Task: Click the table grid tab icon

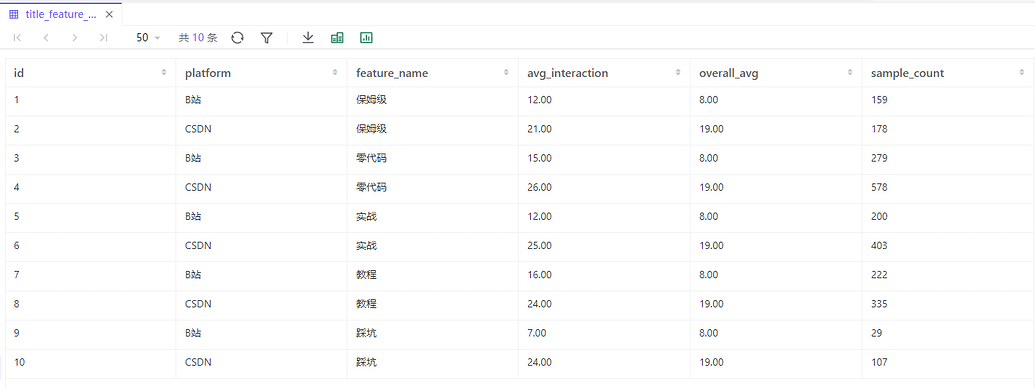Action: [x=14, y=15]
